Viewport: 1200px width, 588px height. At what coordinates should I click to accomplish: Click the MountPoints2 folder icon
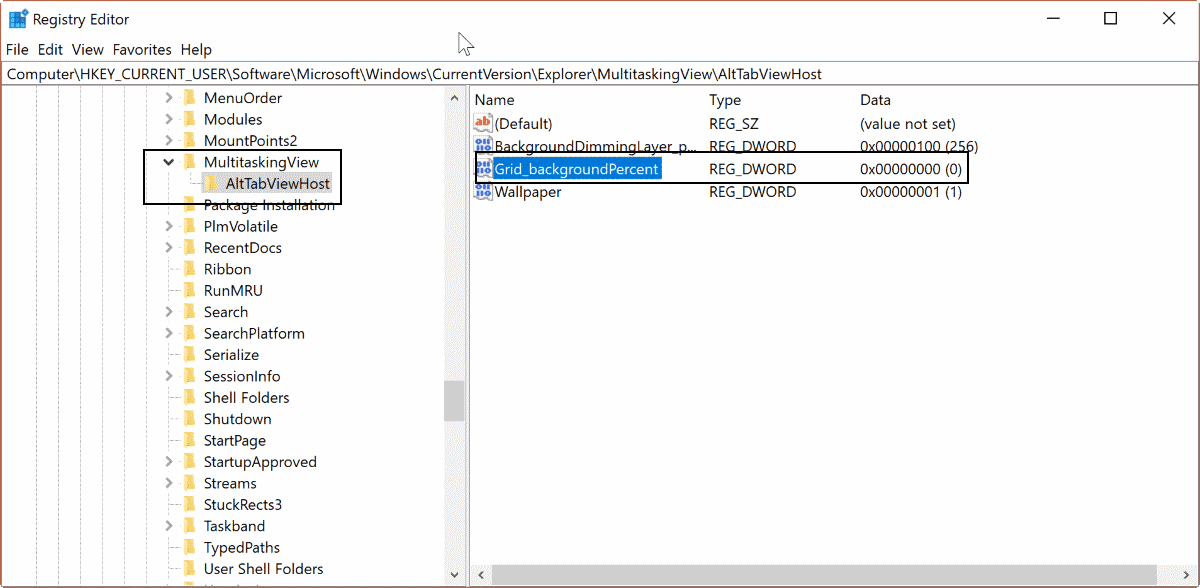pyautogui.click(x=189, y=141)
